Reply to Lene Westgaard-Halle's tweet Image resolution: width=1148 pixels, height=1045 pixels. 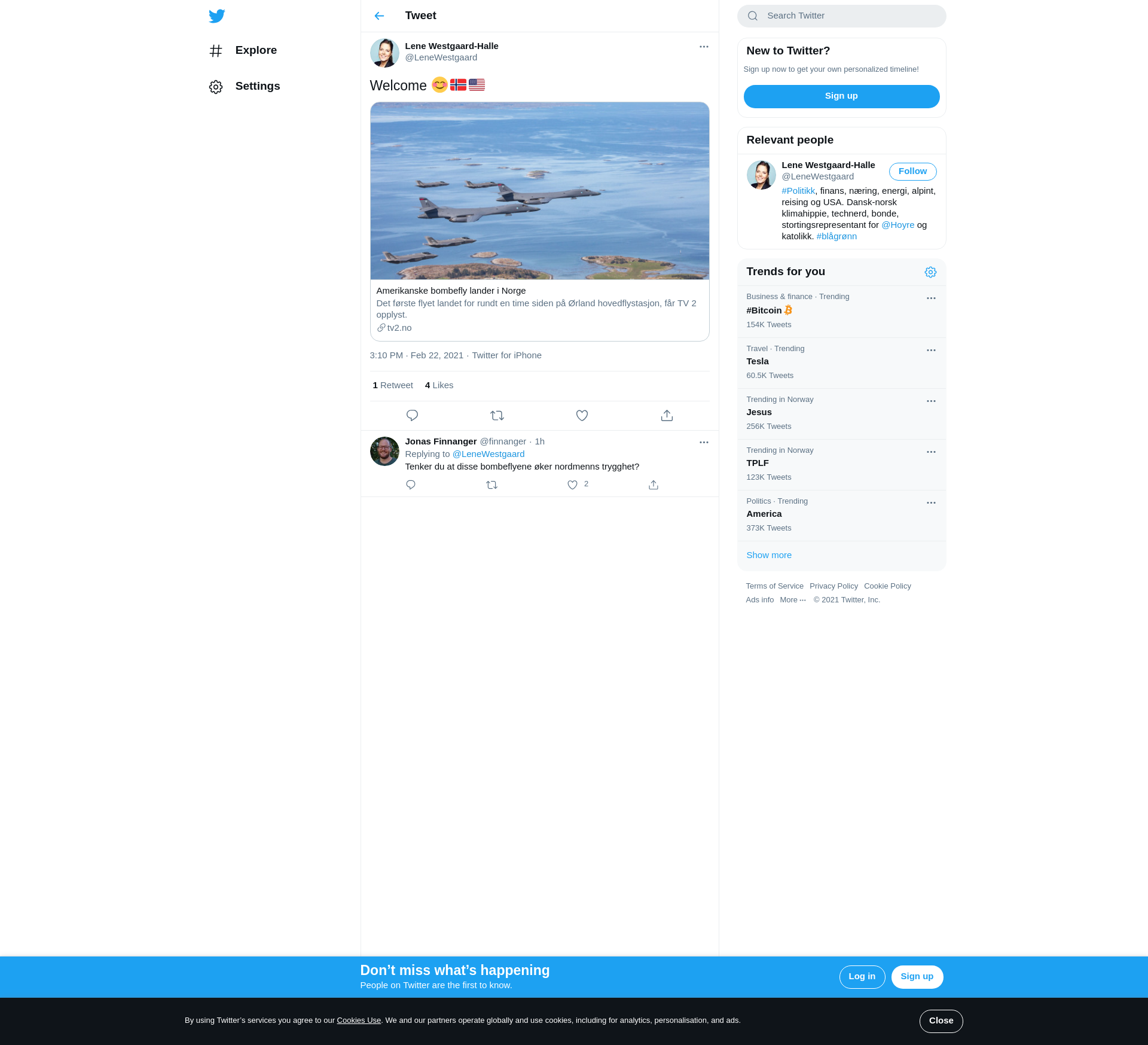tap(412, 415)
